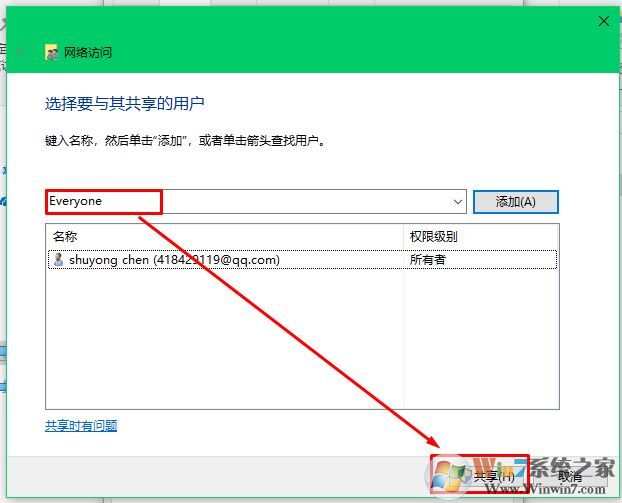The image size is (622, 503).
Task: Click the 添加(A) button
Action: click(x=516, y=202)
